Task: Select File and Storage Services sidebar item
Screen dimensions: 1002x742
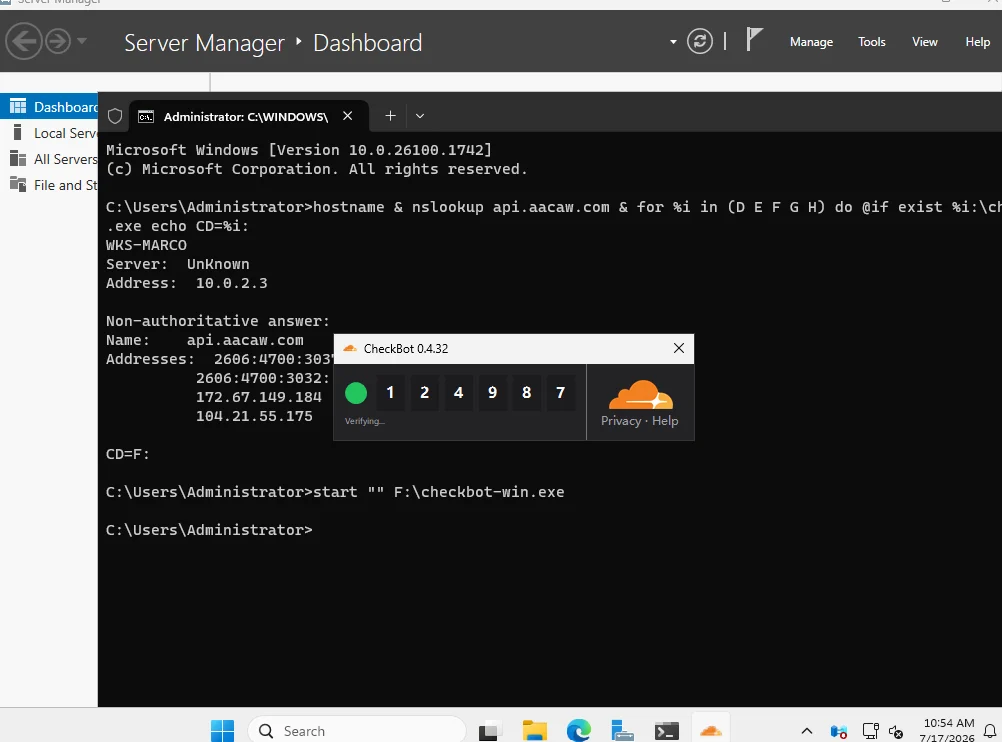Action: pyautogui.click(x=49, y=185)
